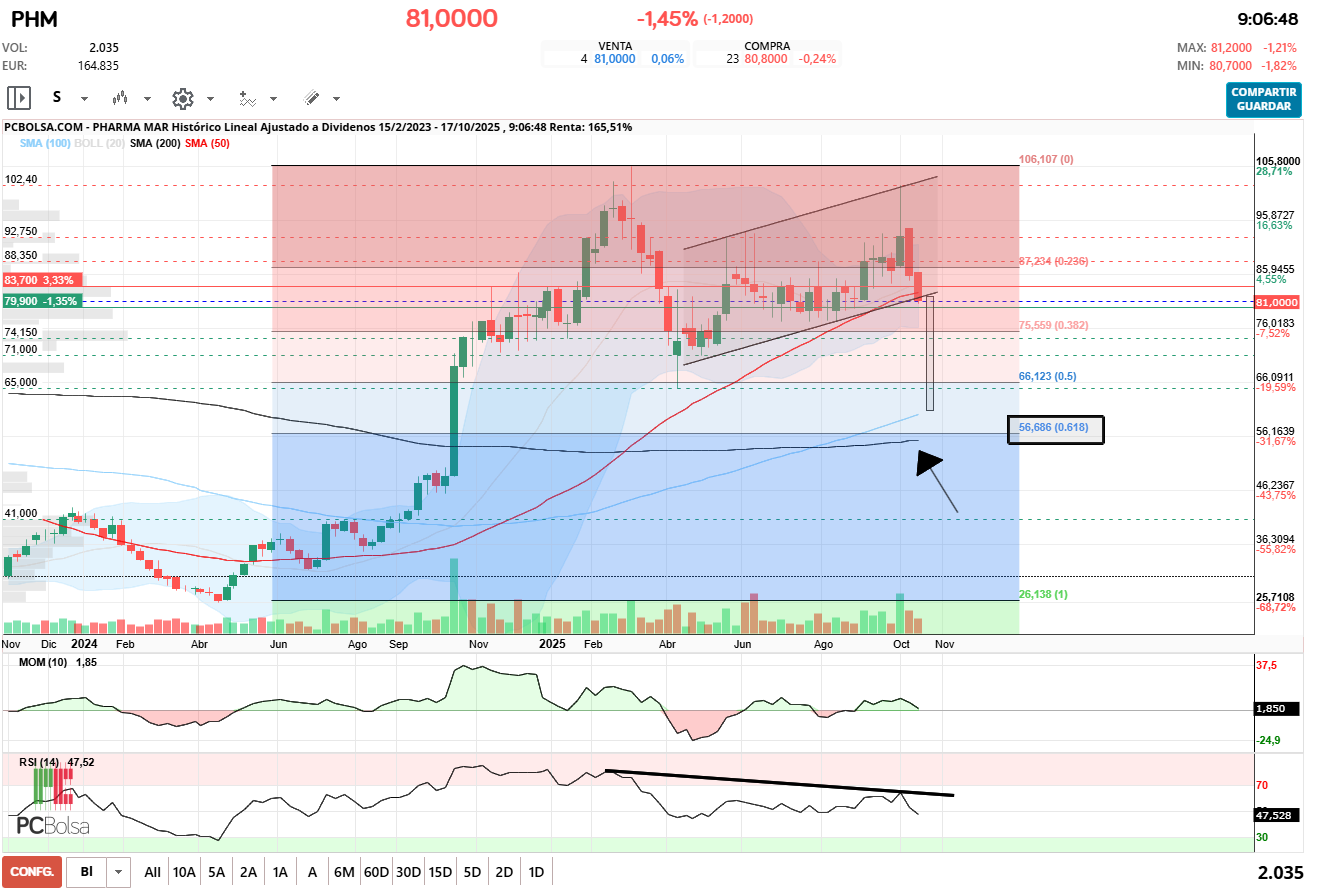
Task: Toggle SMA (50) indicator label
Action: (207, 143)
